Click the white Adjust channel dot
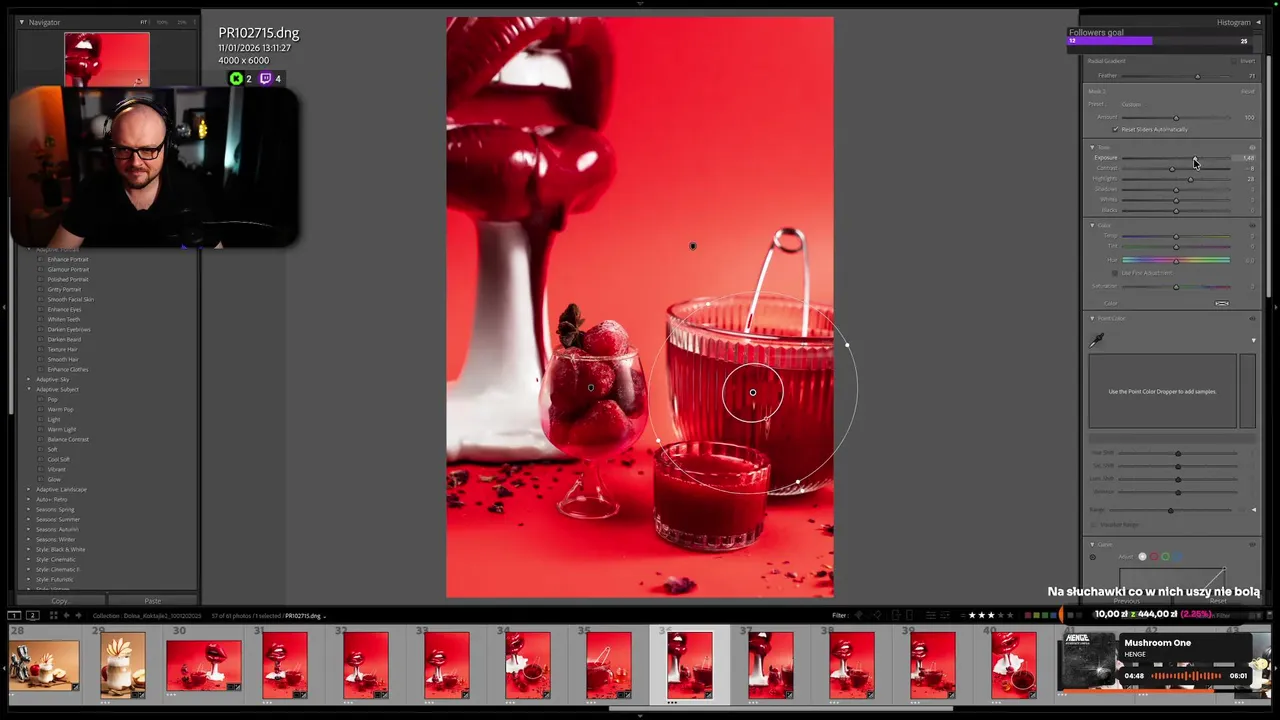 [x=1142, y=556]
